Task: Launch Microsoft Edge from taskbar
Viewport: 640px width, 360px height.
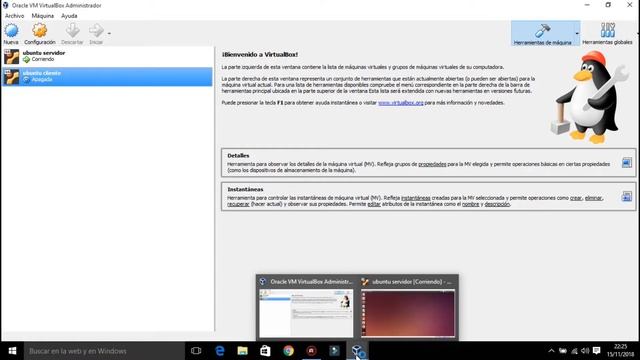Action: tap(220, 351)
